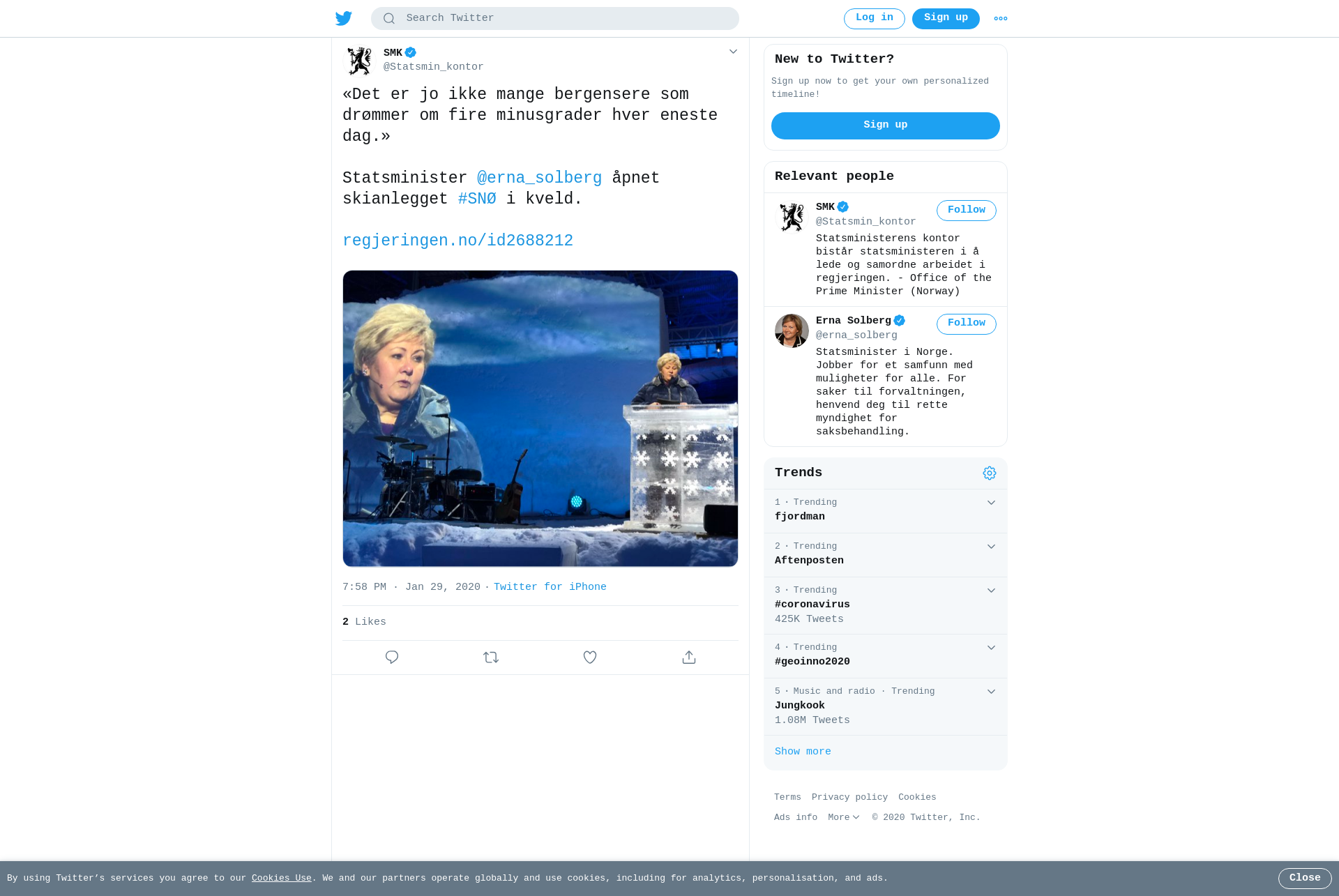Expand the tweet options chevron
The height and width of the screenshot is (896, 1339).
pos(733,52)
